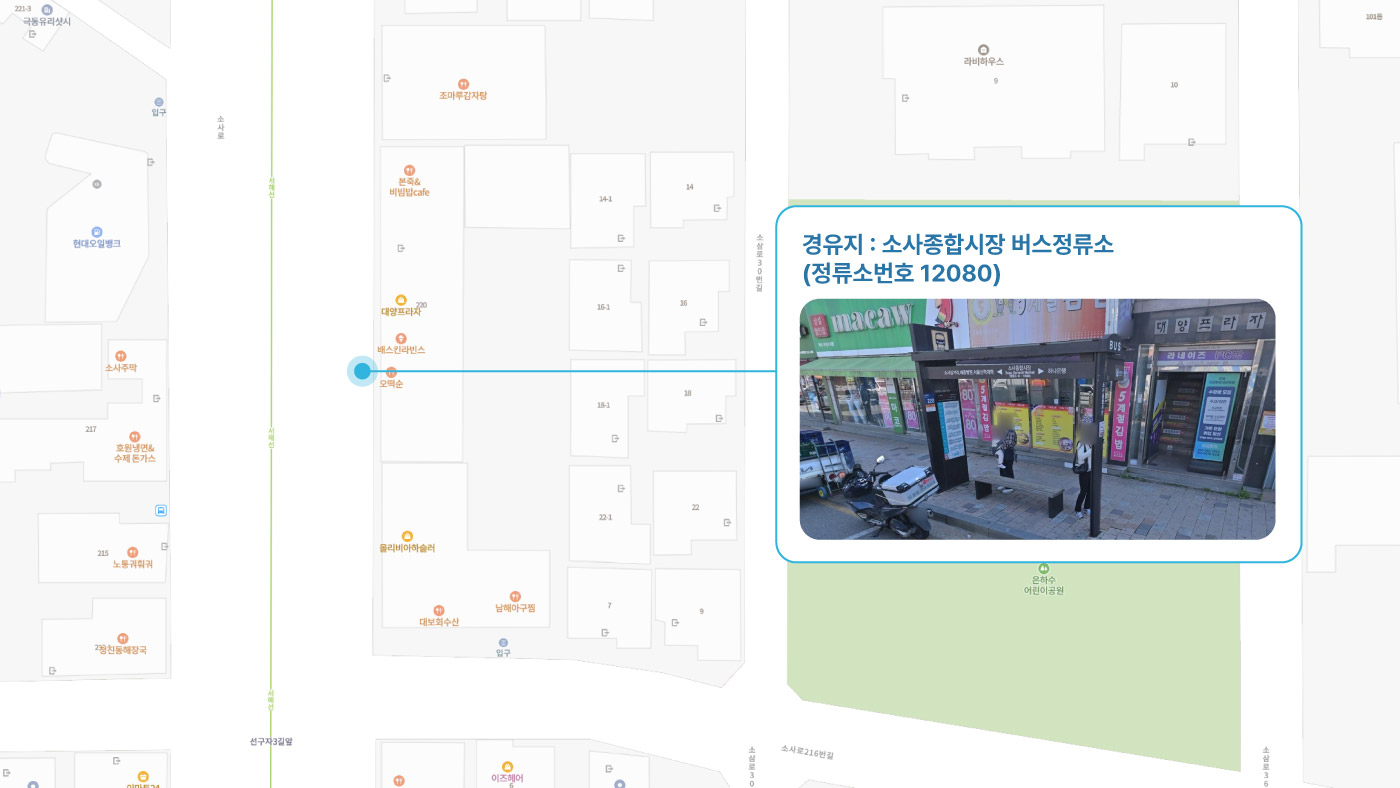The image size is (1400, 788).
Task: Click the 소사로 road label
Action: click(x=221, y=127)
